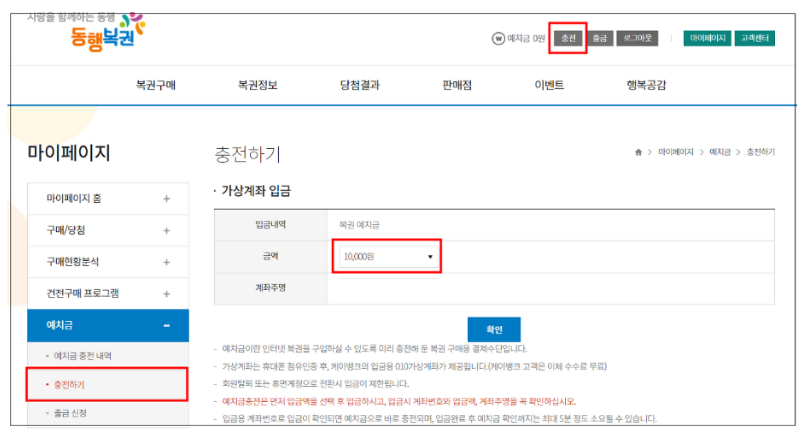The image size is (812, 437).
Task: Click the 금액 row label
Action: tap(270, 256)
